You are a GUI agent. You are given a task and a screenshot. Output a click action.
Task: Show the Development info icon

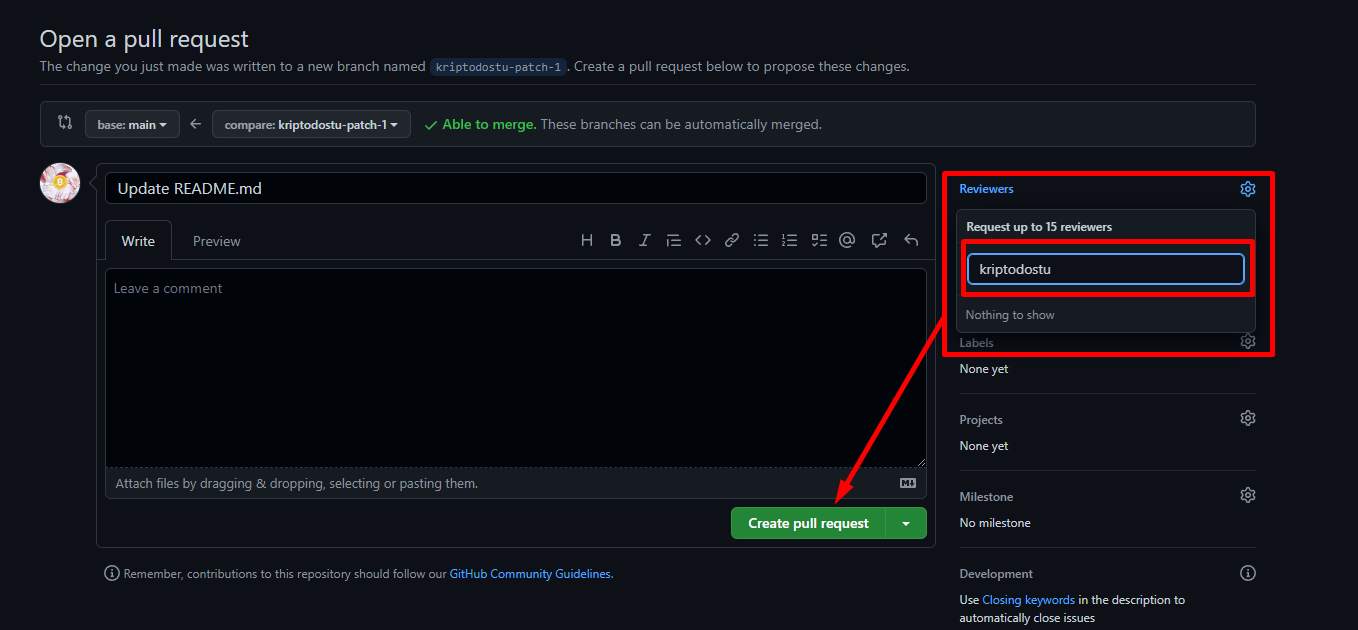1247,573
